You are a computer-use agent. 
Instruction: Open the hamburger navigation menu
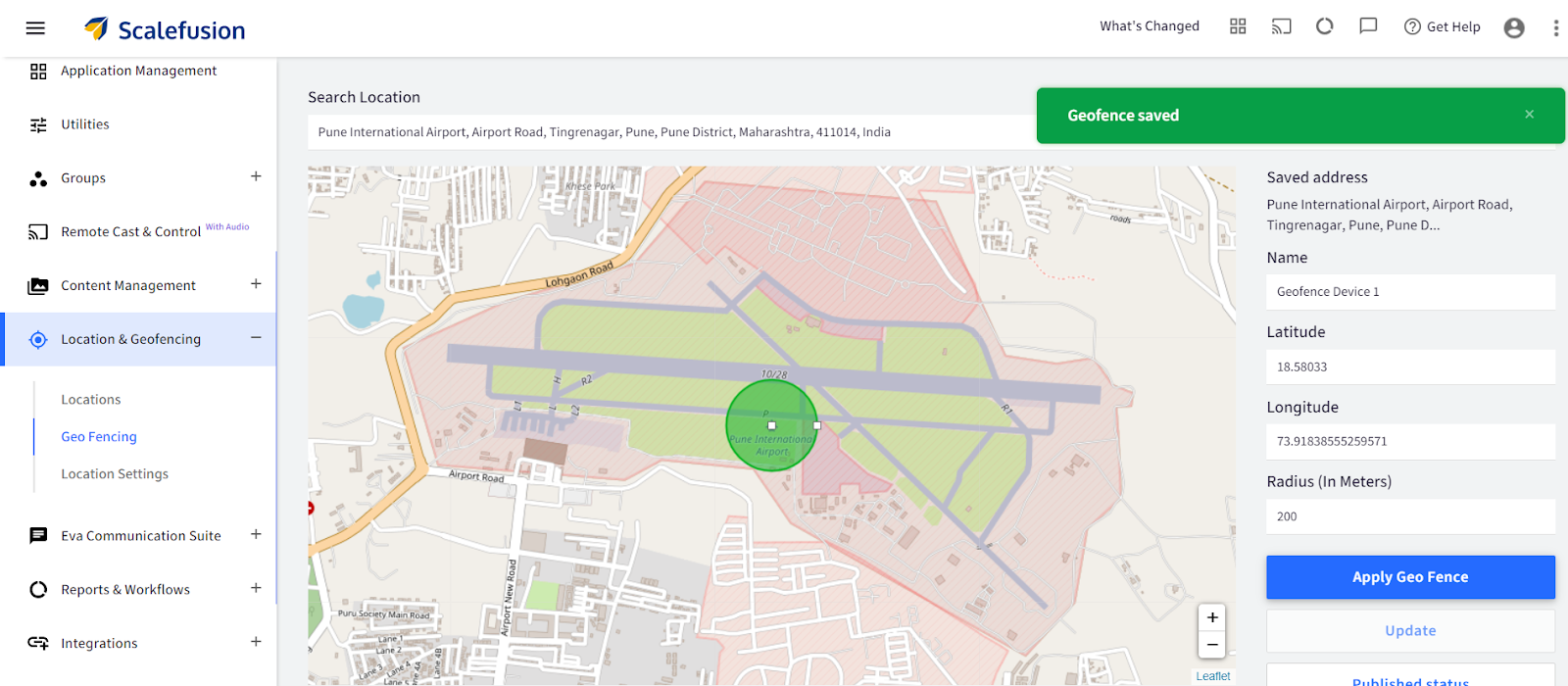[x=35, y=27]
